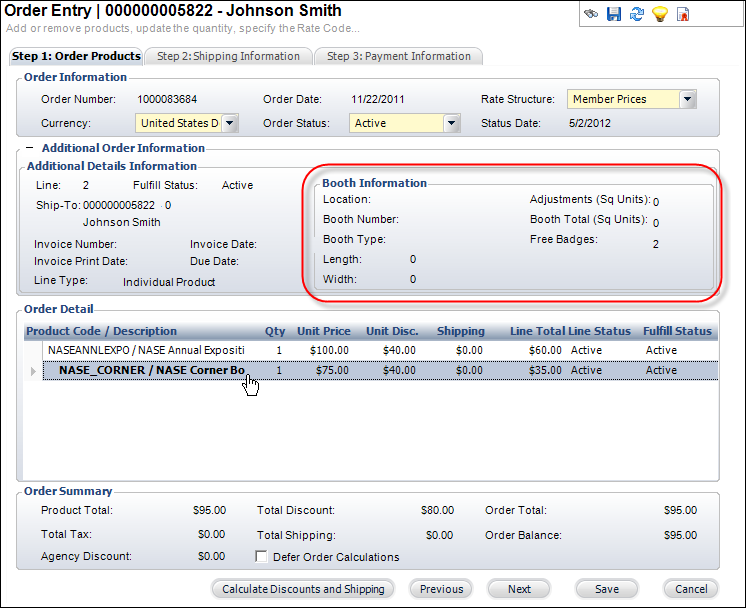The width and height of the screenshot is (746, 608).
Task: Collapse the Additional Order Information section
Action: tap(30, 148)
